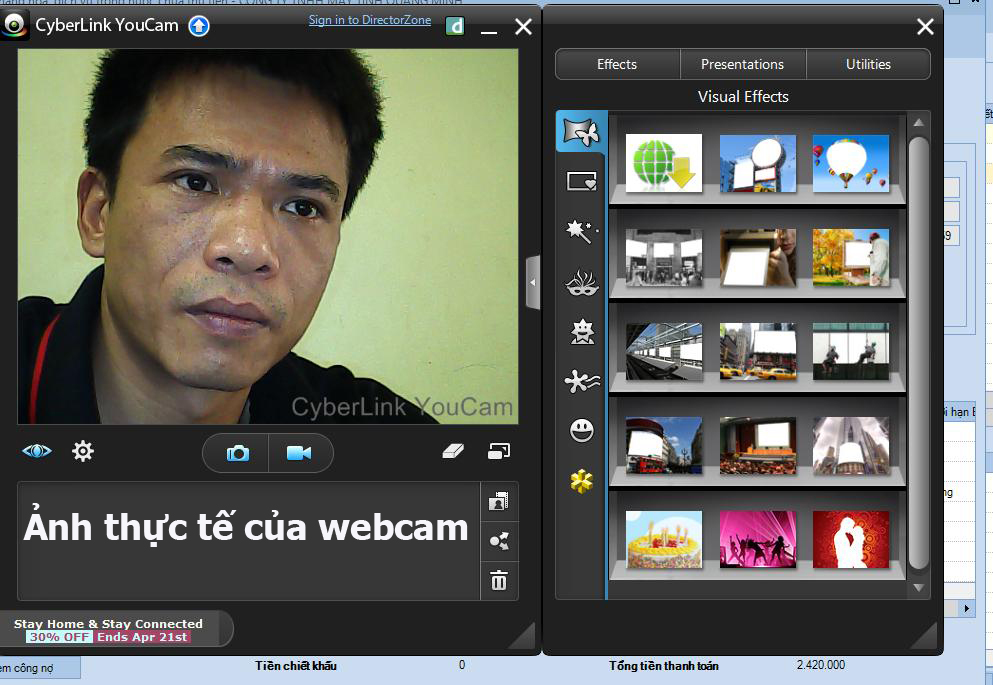Apply the handheld white card scene

click(x=757, y=257)
